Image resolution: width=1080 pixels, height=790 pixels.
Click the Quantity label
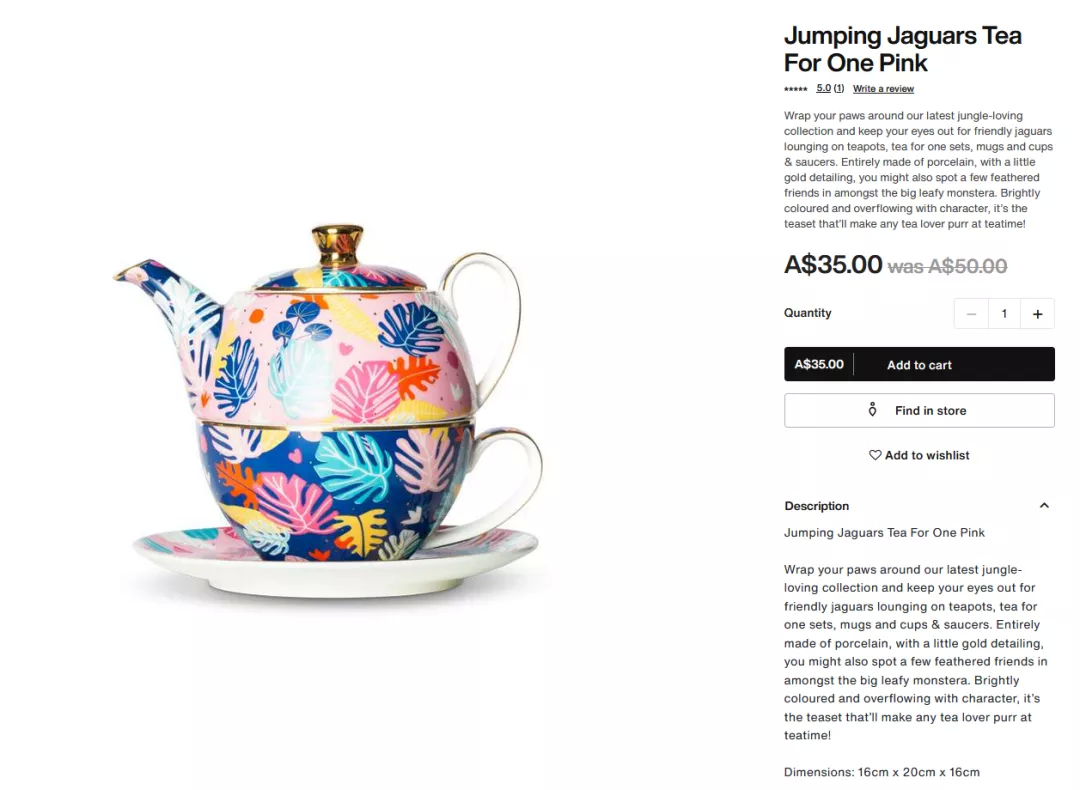point(807,313)
